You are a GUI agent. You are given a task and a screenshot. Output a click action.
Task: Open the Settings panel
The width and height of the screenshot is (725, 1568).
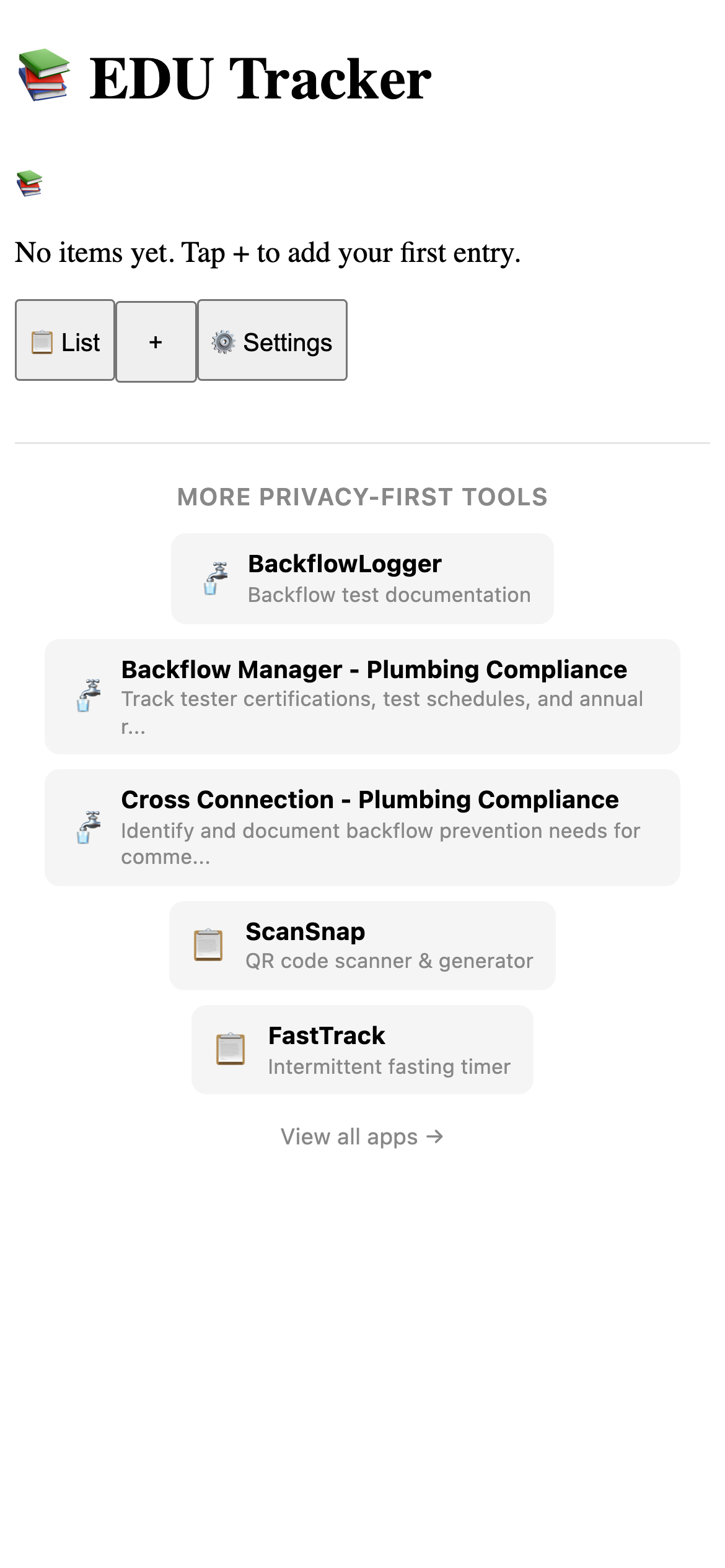pos(271,340)
